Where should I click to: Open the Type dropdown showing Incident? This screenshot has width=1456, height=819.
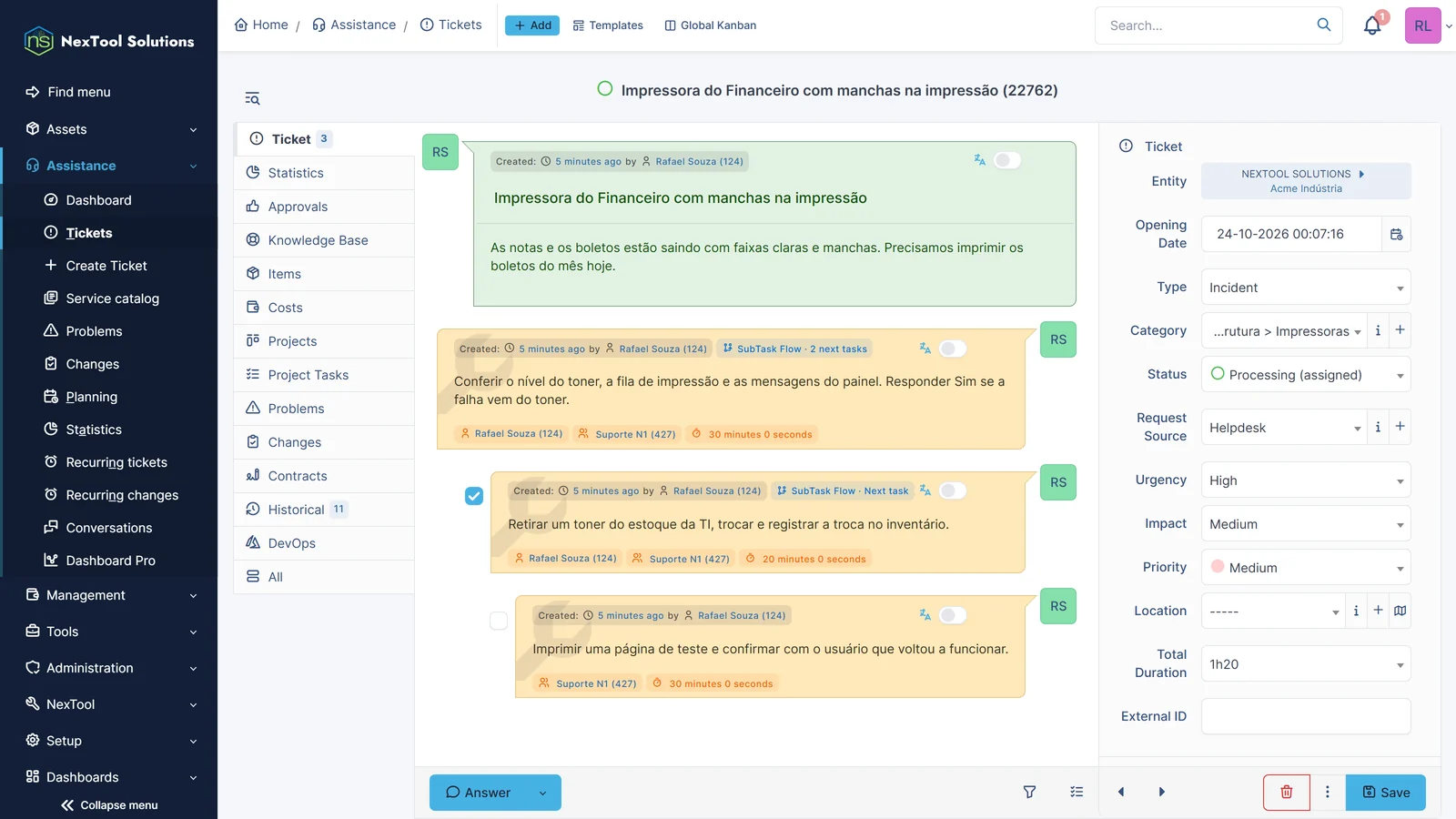point(1306,288)
